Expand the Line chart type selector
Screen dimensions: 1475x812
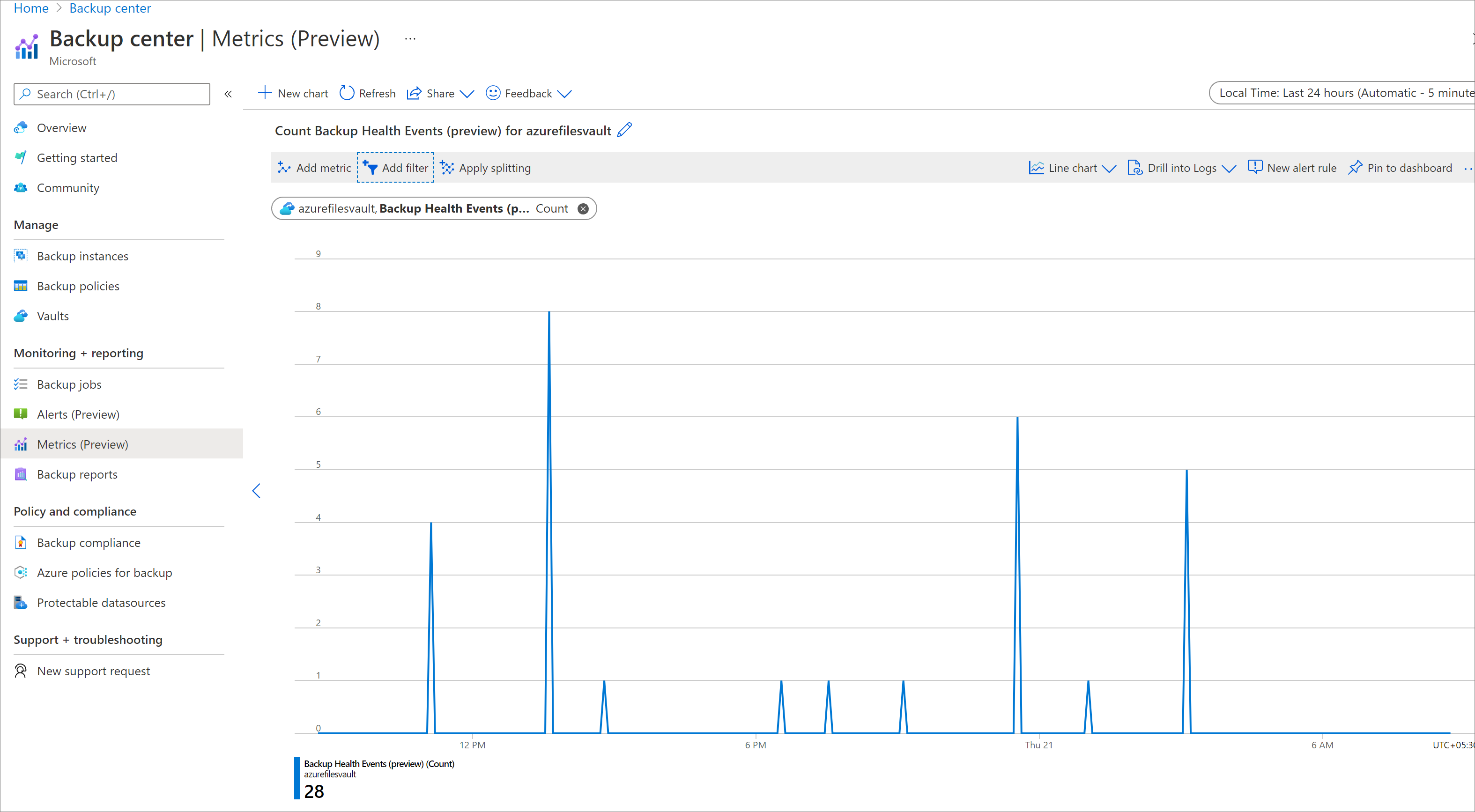click(x=1107, y=167)
